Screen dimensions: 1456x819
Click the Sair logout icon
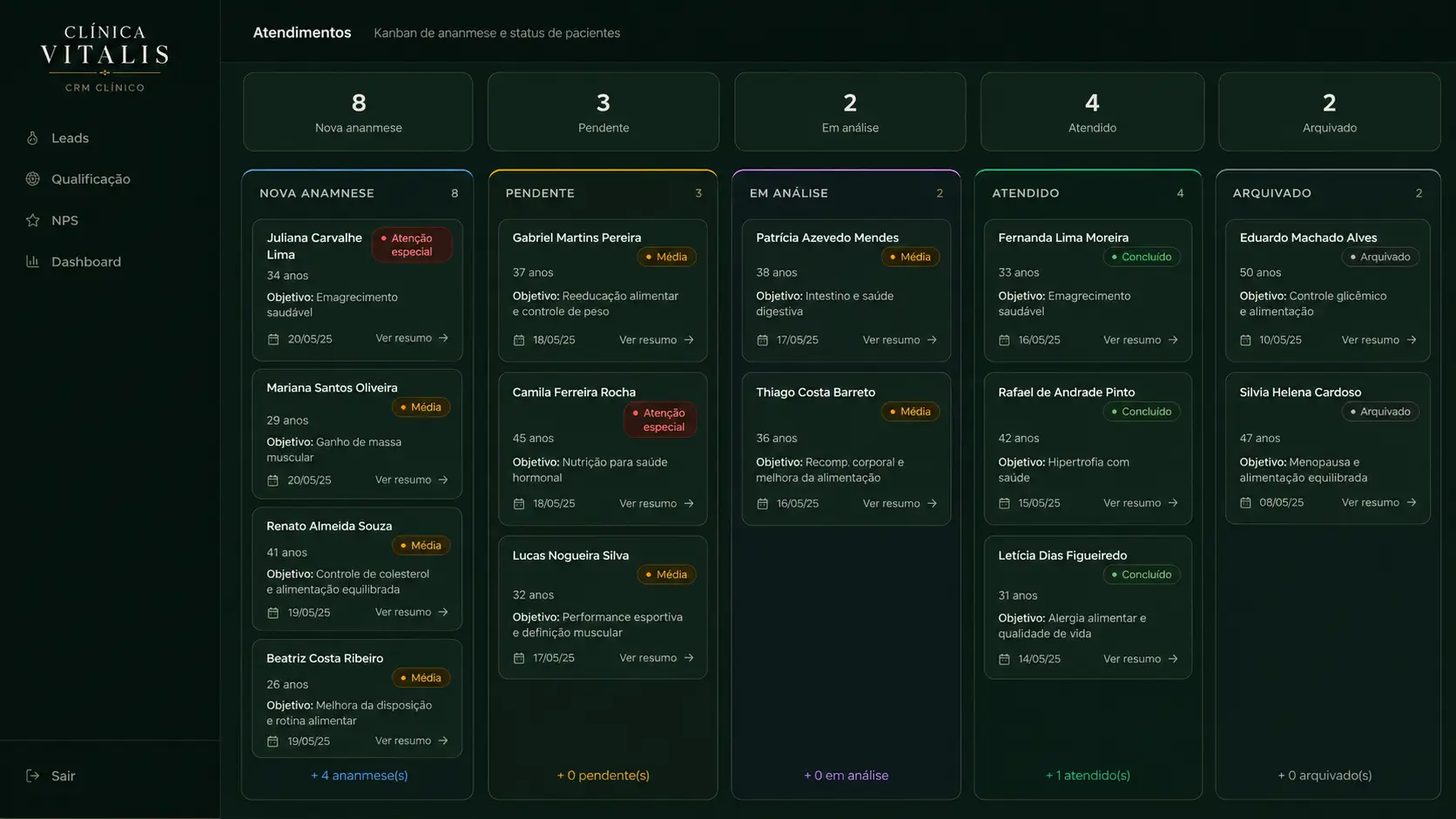(x=32, y=775)
